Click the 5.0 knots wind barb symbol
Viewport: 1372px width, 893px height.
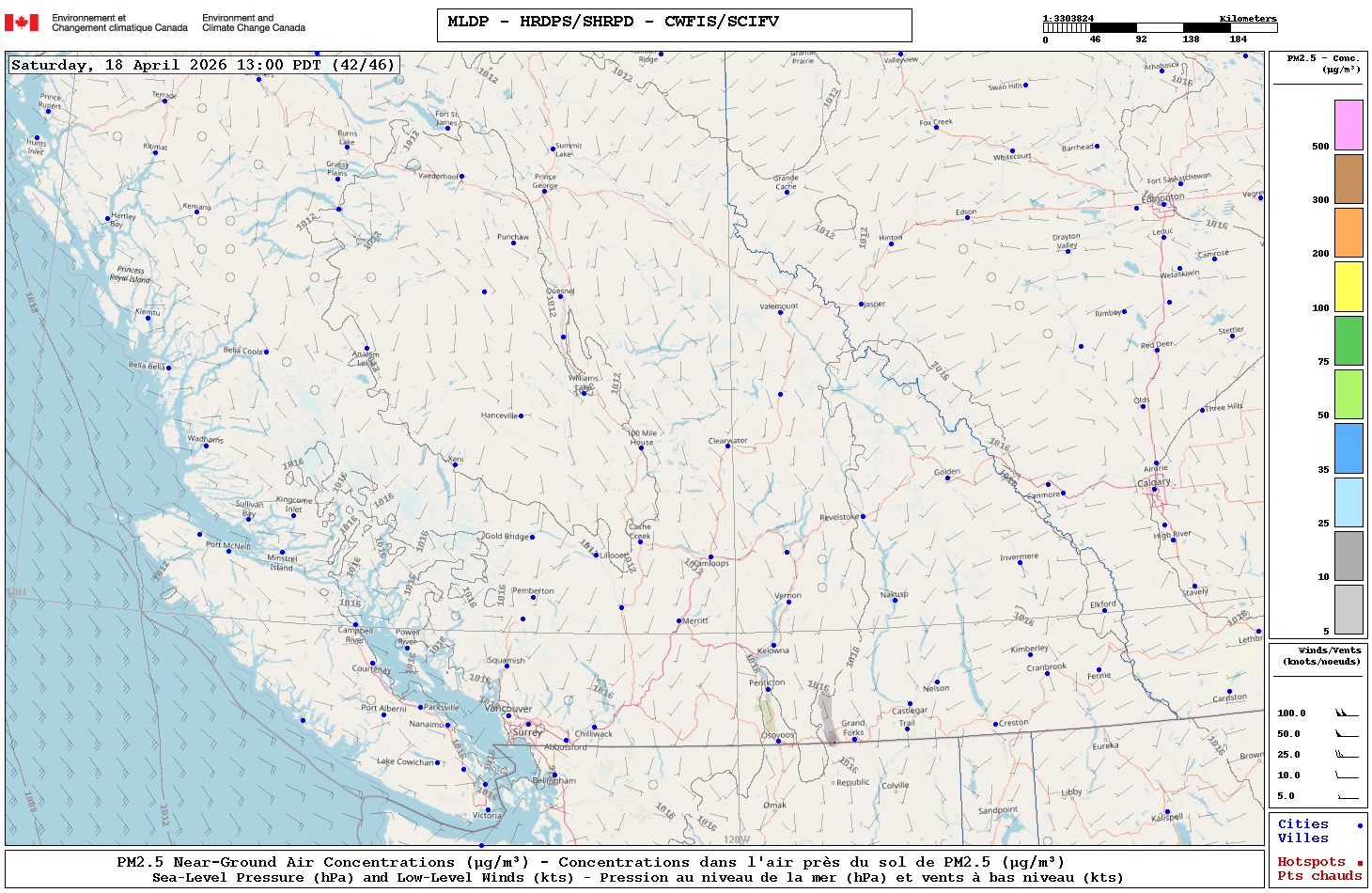(x=1347, y=796)
